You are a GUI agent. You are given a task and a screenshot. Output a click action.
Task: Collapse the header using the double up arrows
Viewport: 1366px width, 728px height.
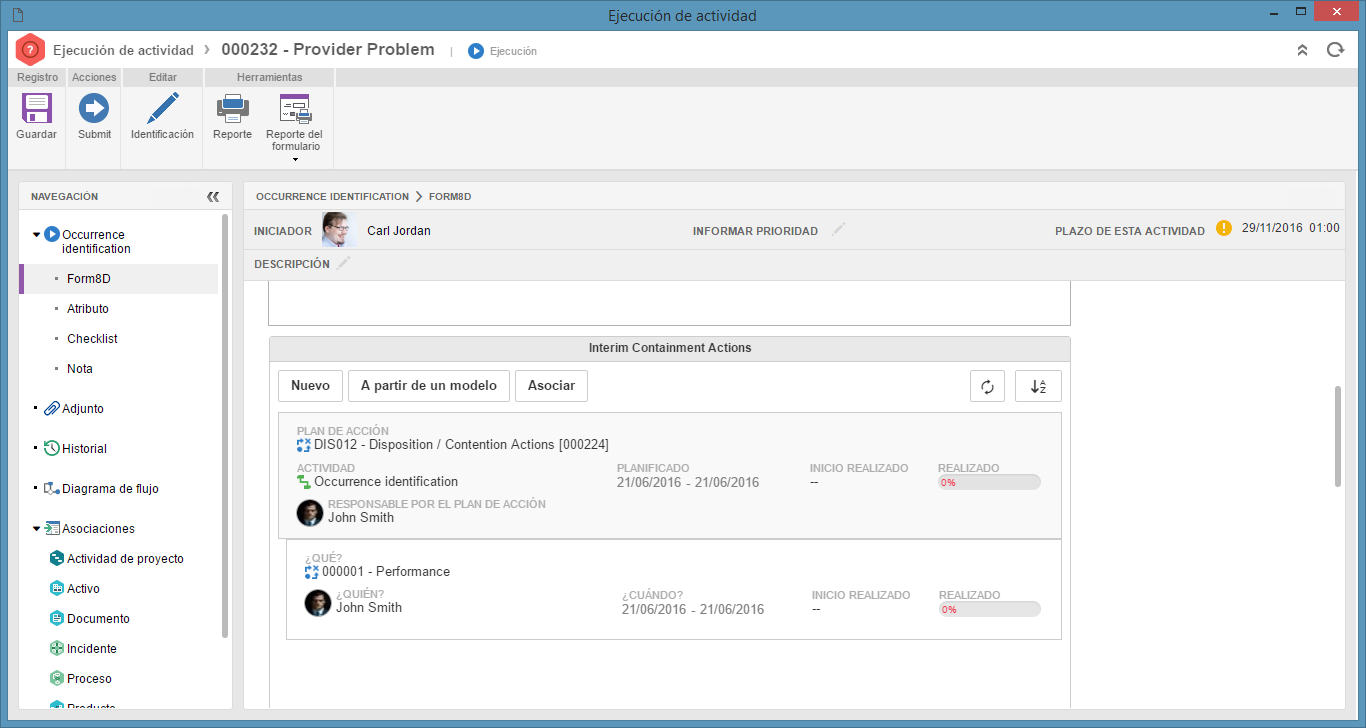1302,50
